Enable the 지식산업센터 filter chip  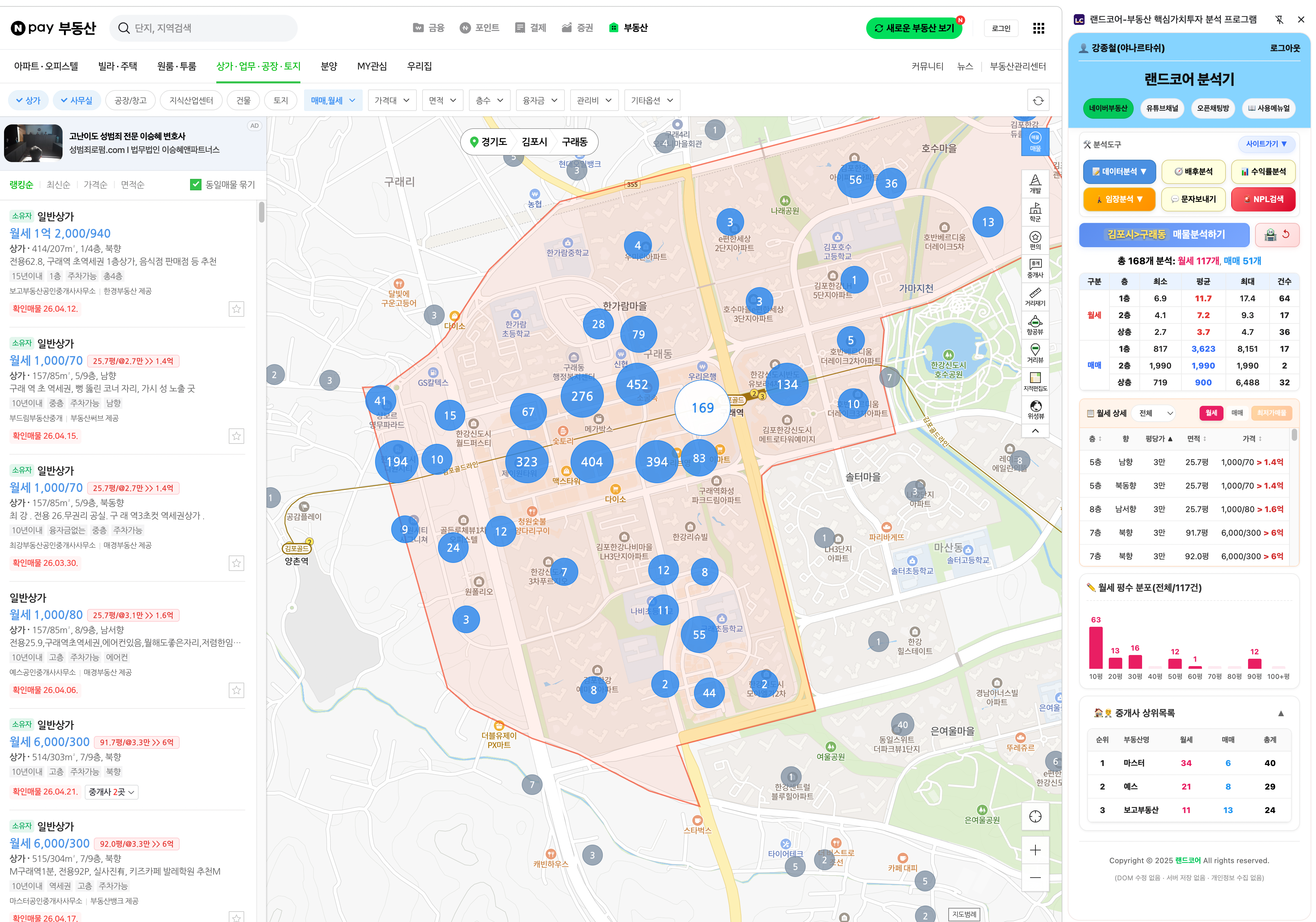(x=191, y=101)
